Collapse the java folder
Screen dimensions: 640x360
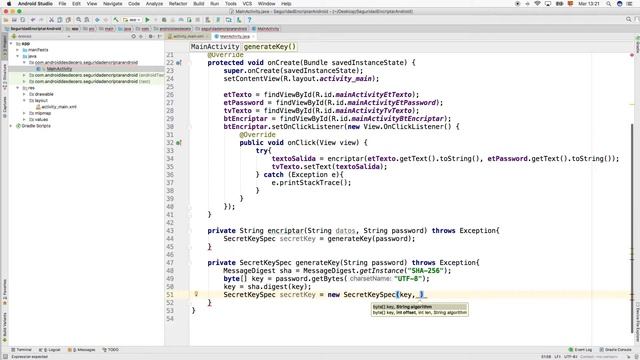click(x=18, y=56)
